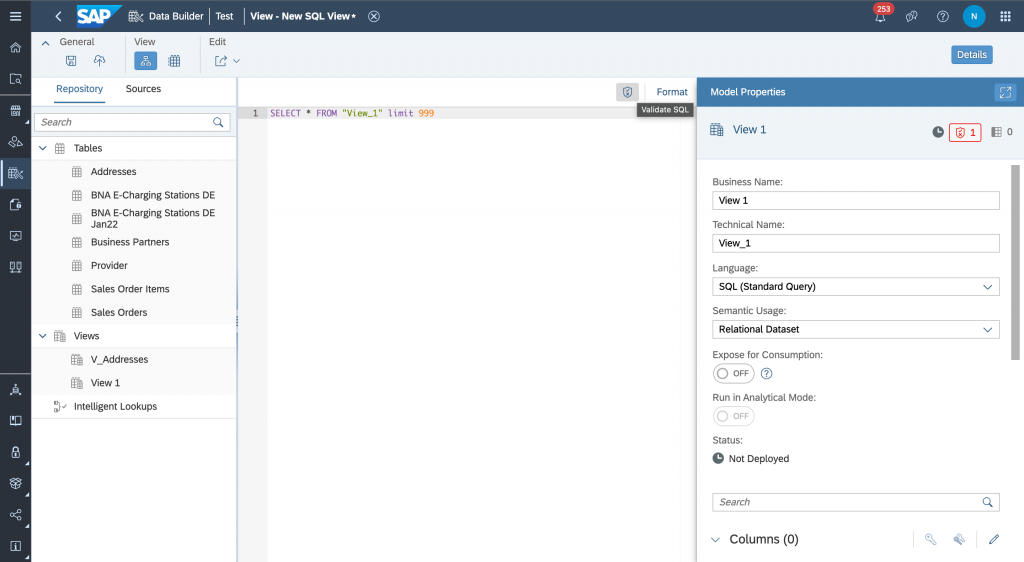Viewport: 1024px width, 562px height.
Task: Click the edit columns pencil icon
Action: pos(994,539)
